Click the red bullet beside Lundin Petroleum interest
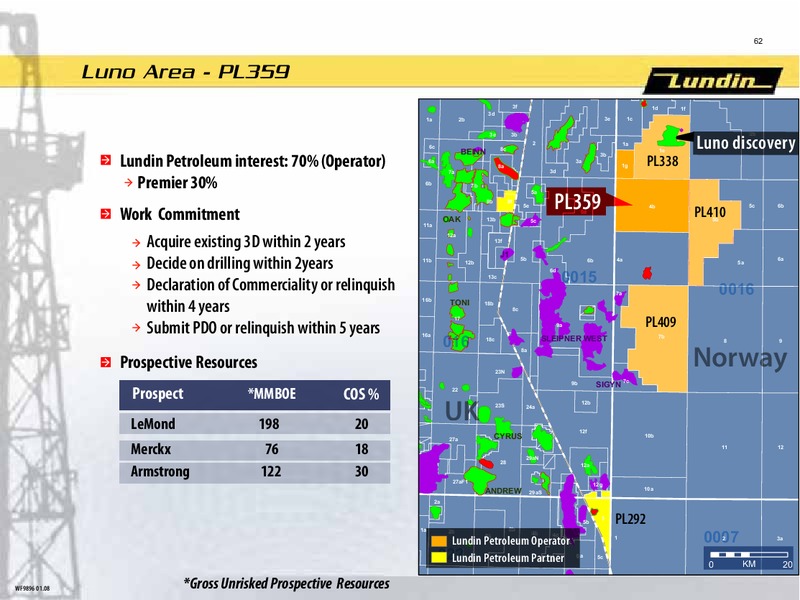The width and height of the screenshot is (800, 600). (106, 160)
